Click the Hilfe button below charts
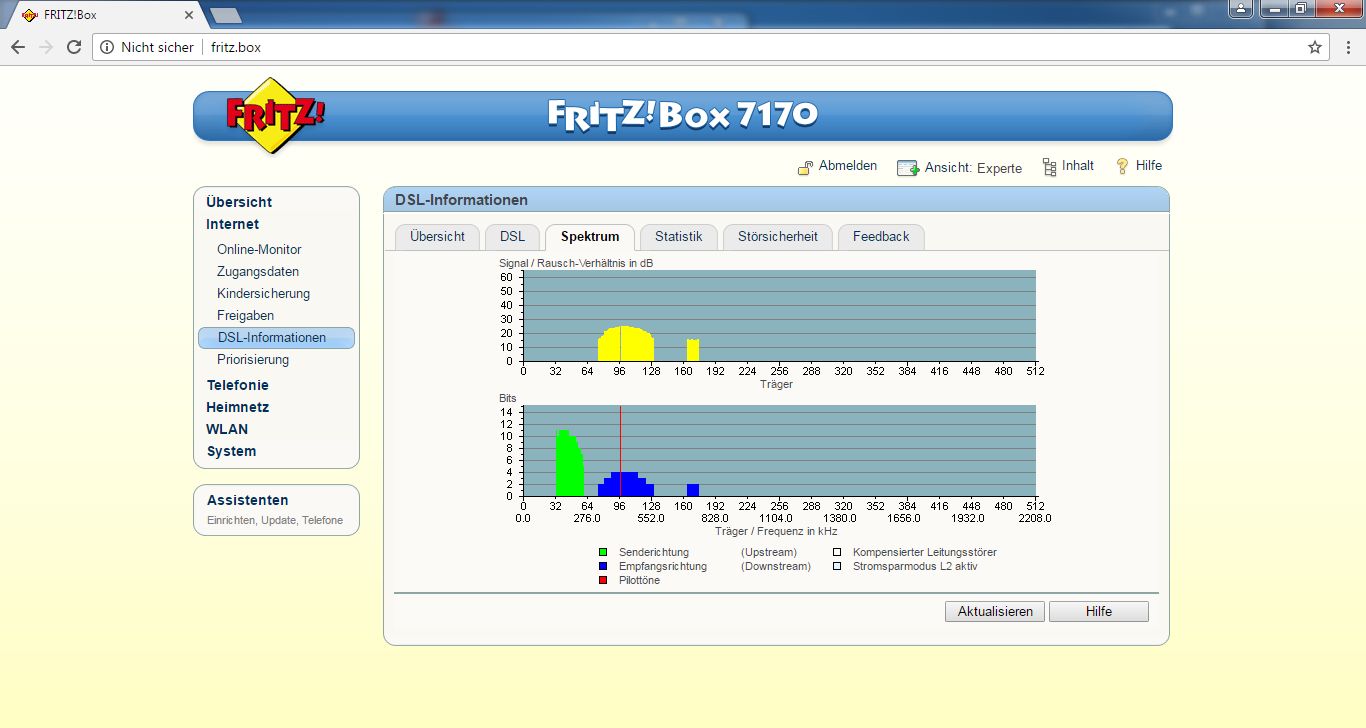Image resolution: width=1366 pixels, height=728 pixels. click(x=1099, y=611)
